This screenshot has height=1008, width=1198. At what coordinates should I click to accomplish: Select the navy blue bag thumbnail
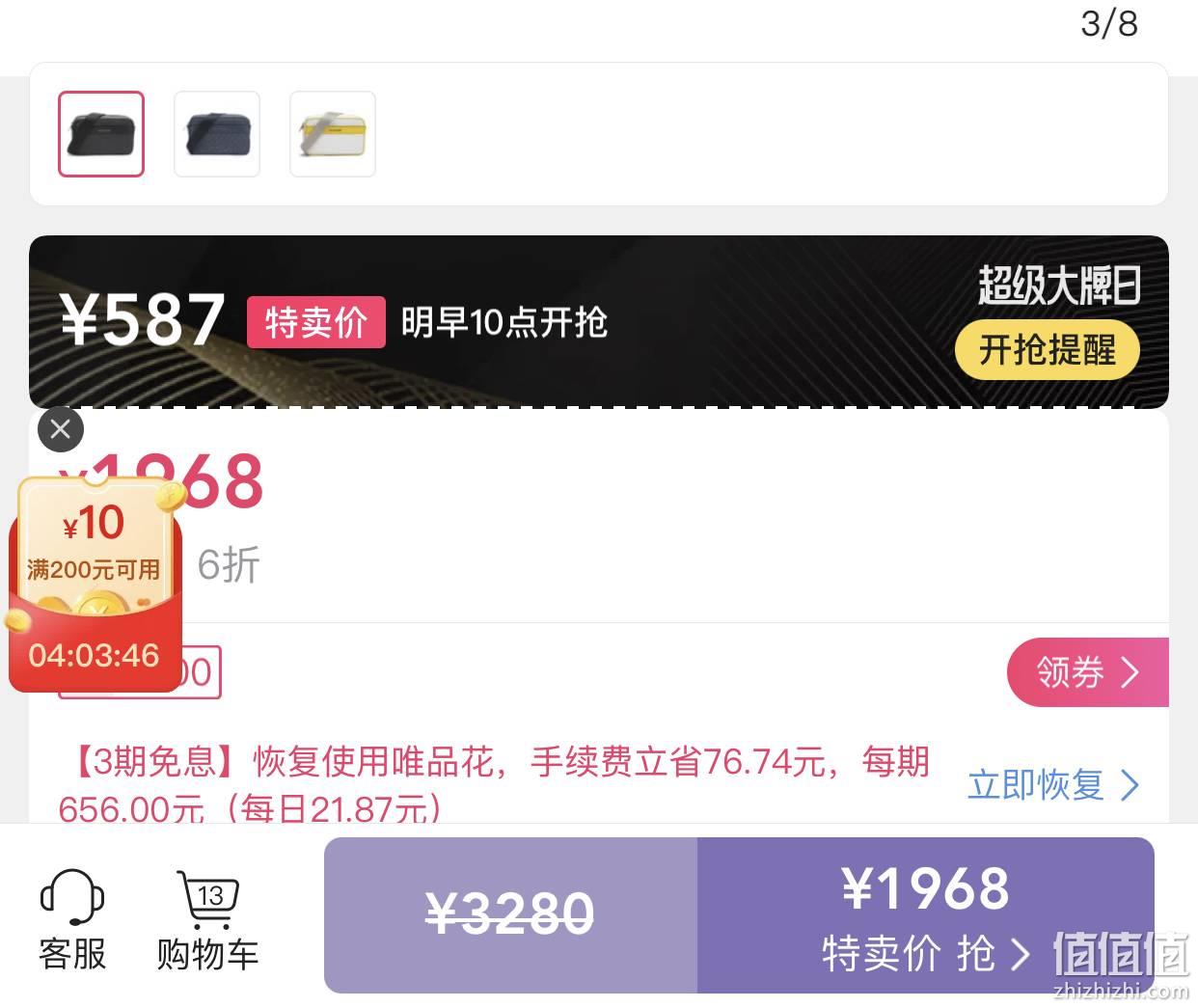point(217,134)
